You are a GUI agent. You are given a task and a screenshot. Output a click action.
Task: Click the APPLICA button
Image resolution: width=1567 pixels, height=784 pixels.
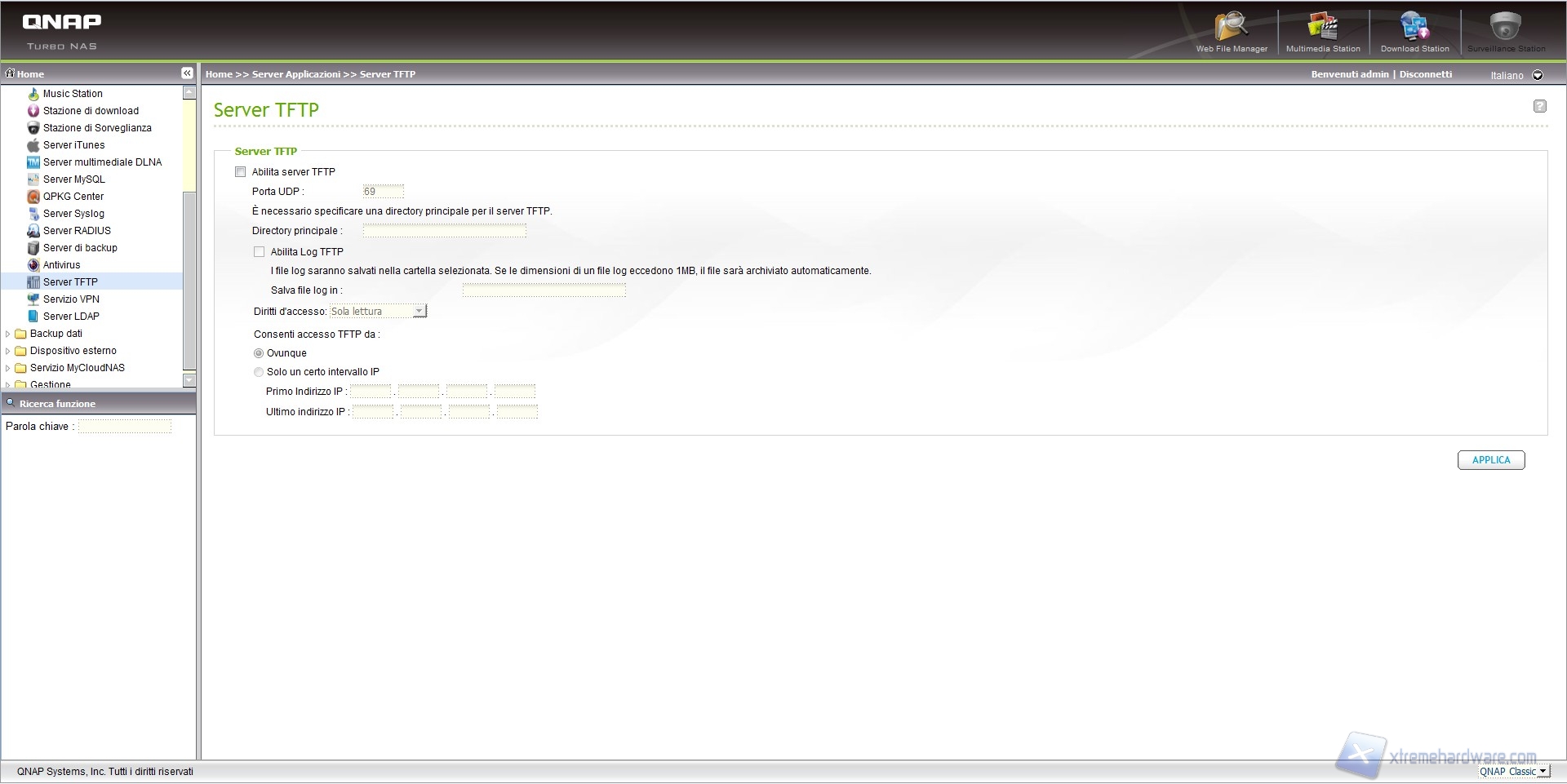pyautogui.click(x=1490, y=460)
